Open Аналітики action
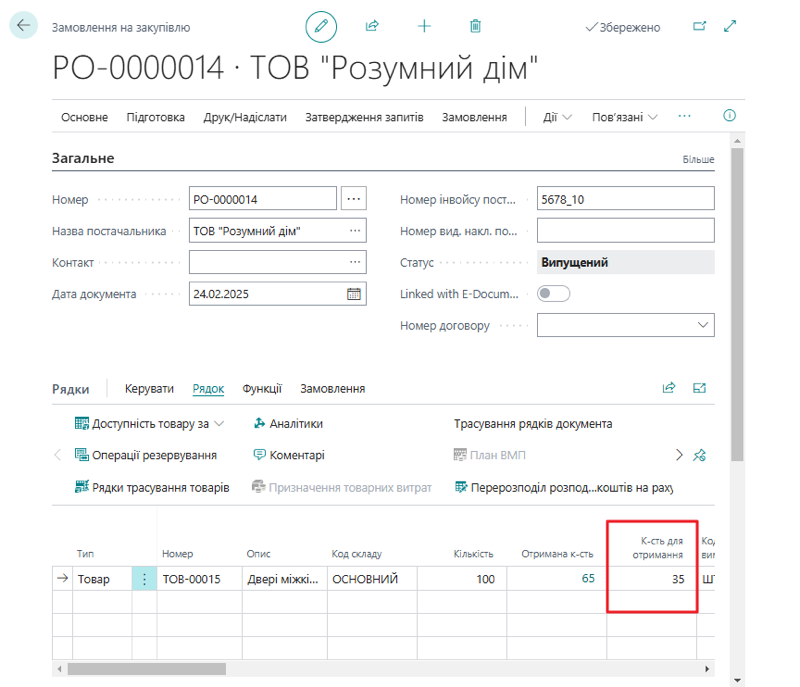This screenshot has width=800, height=687. point(288,424)
